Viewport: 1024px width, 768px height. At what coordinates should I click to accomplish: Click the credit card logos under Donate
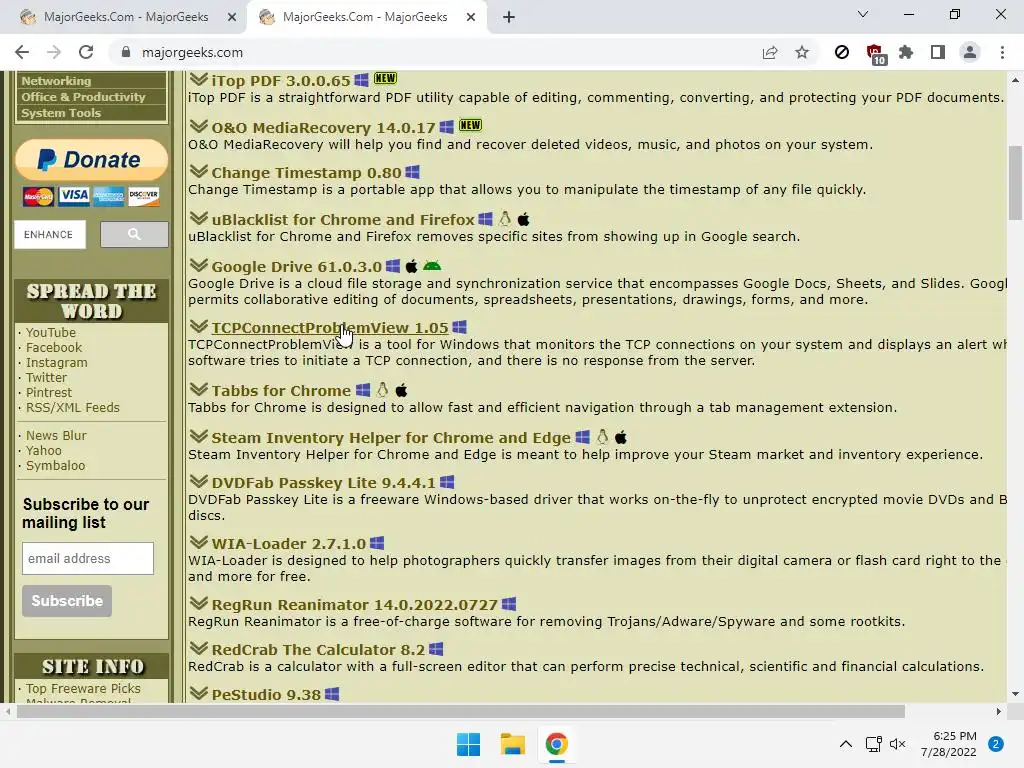pyautogui.click(x=91, y=196)
